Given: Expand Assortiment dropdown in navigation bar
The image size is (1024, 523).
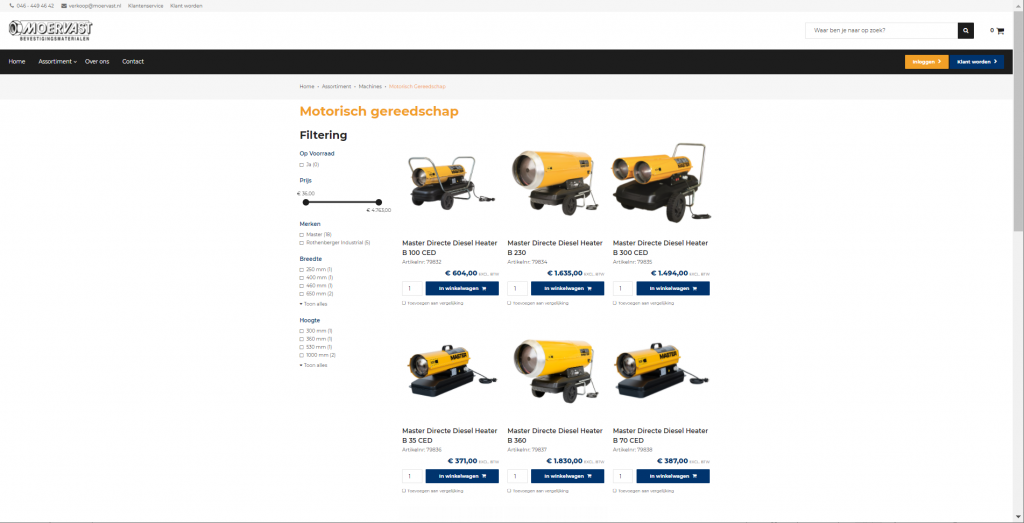Looking at the screenshot, I should click(57, 62).
